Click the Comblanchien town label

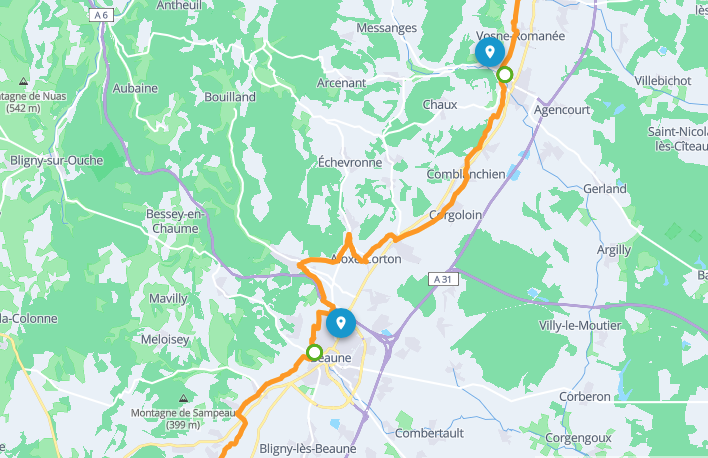466,174
